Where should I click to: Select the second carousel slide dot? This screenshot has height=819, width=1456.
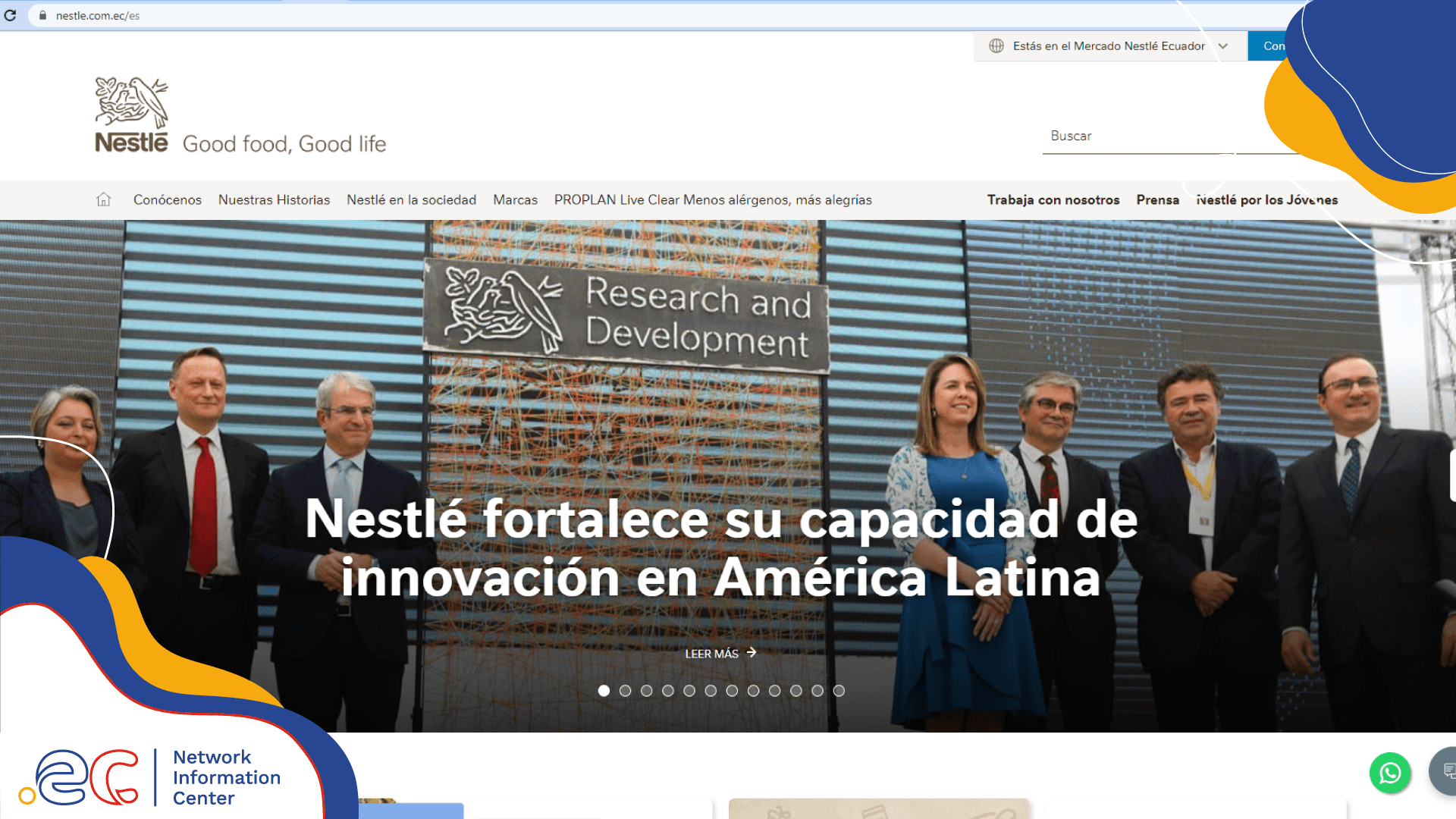click(625, 691)
